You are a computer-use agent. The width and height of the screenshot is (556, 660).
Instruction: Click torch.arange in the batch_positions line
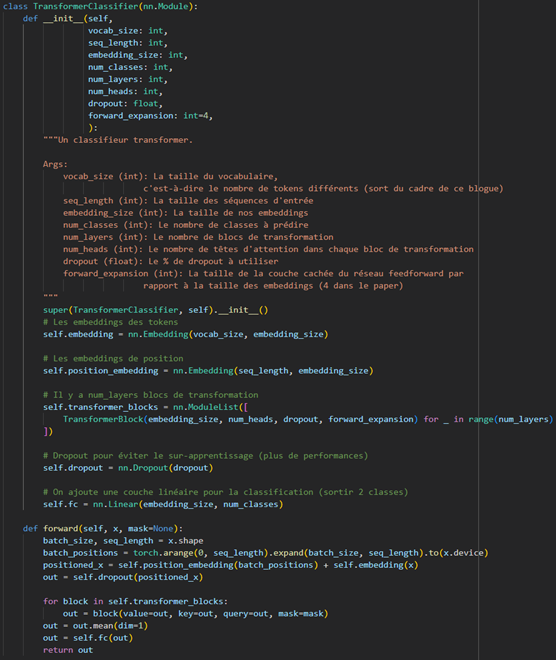point(163,553)
